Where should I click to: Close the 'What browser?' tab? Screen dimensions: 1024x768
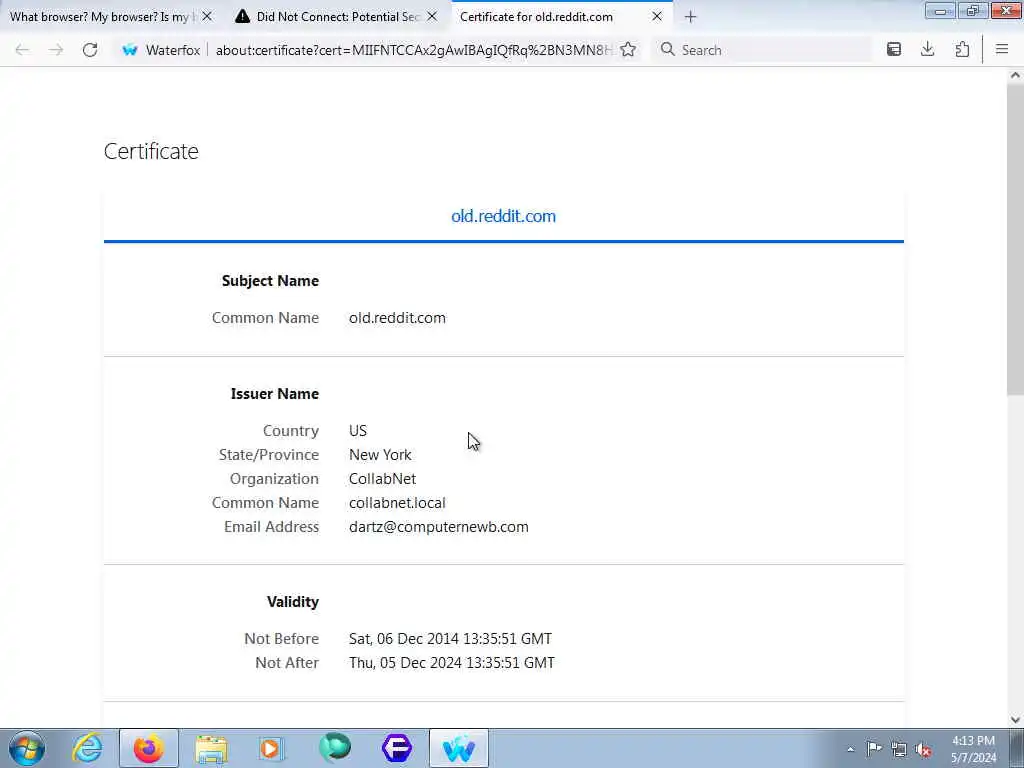[x=207, y=16]
